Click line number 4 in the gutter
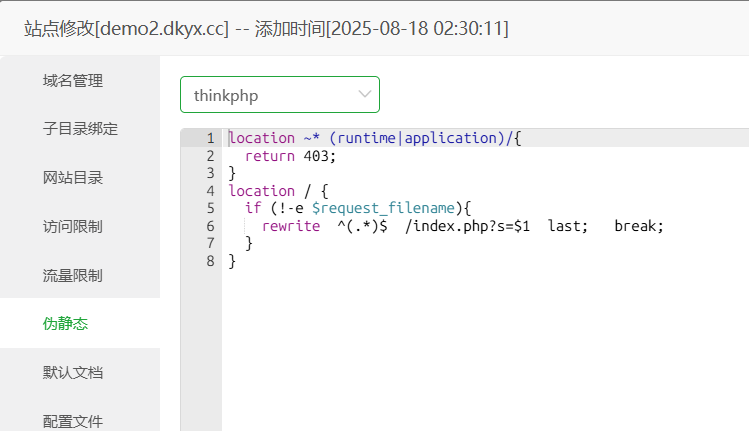Viewport: 749px width, 431px height. (209, 190)
